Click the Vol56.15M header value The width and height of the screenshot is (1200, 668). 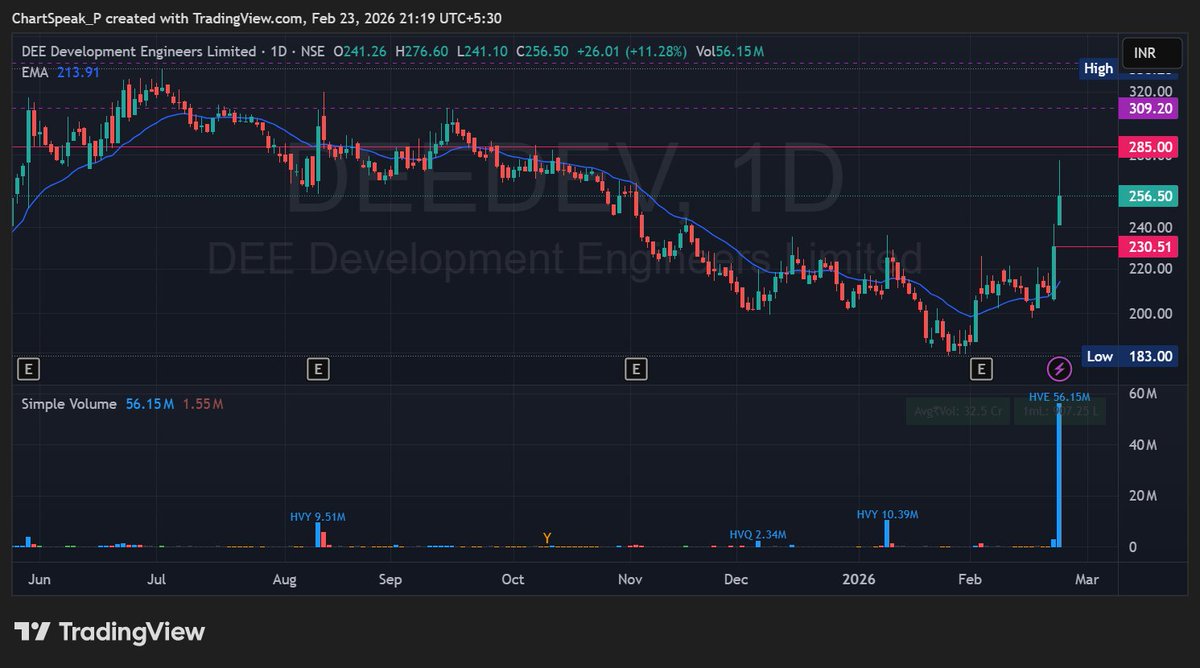coord(728,50)
